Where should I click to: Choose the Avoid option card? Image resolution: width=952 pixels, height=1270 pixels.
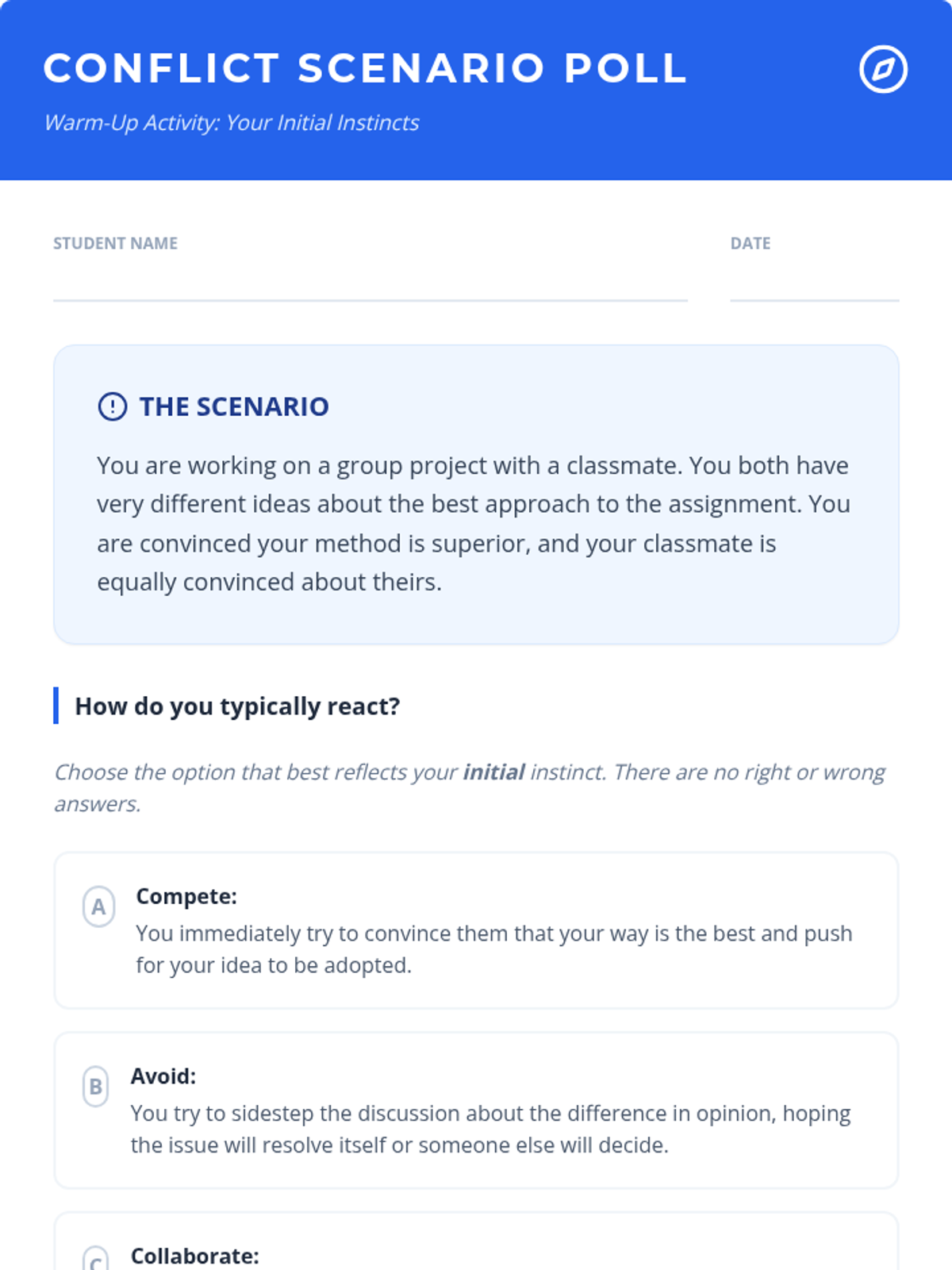(x=476, y=1110)
